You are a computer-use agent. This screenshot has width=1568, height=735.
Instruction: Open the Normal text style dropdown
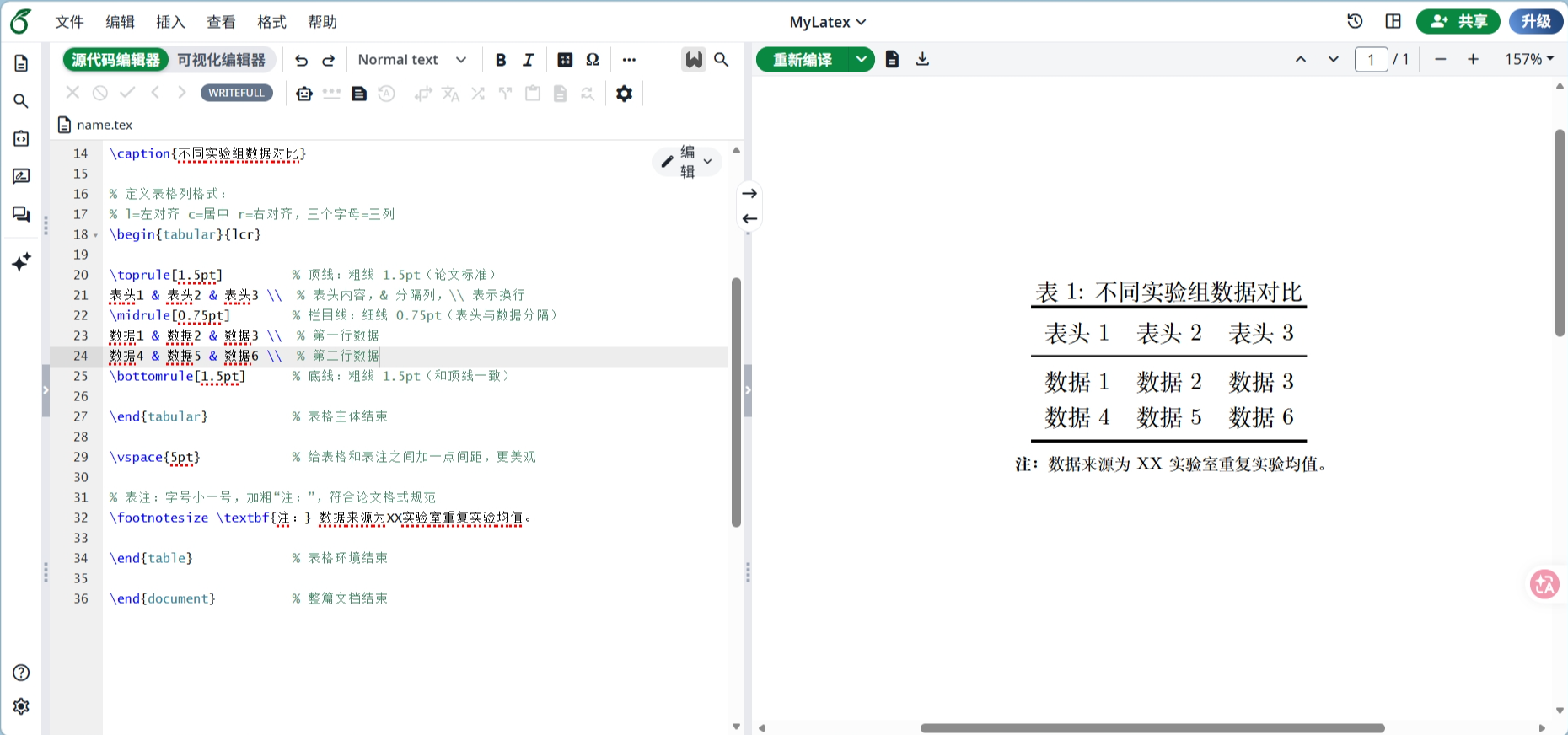[411, 60]
